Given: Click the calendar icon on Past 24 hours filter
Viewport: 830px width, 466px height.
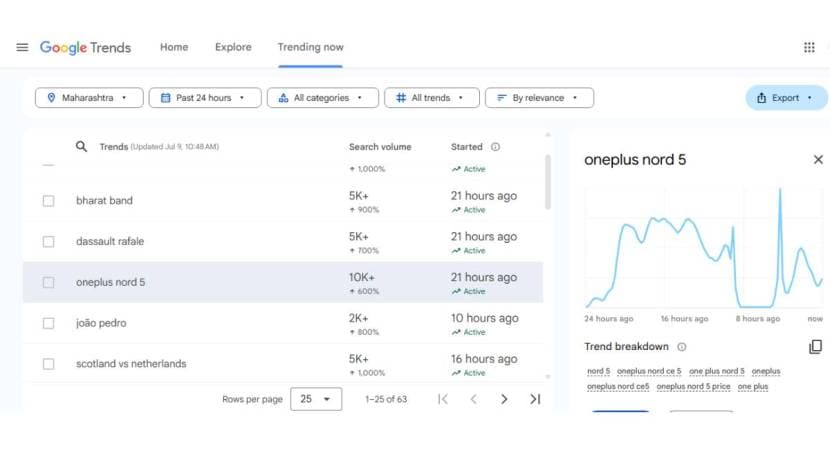Looking at the screenshot, I should pos(166,98).
